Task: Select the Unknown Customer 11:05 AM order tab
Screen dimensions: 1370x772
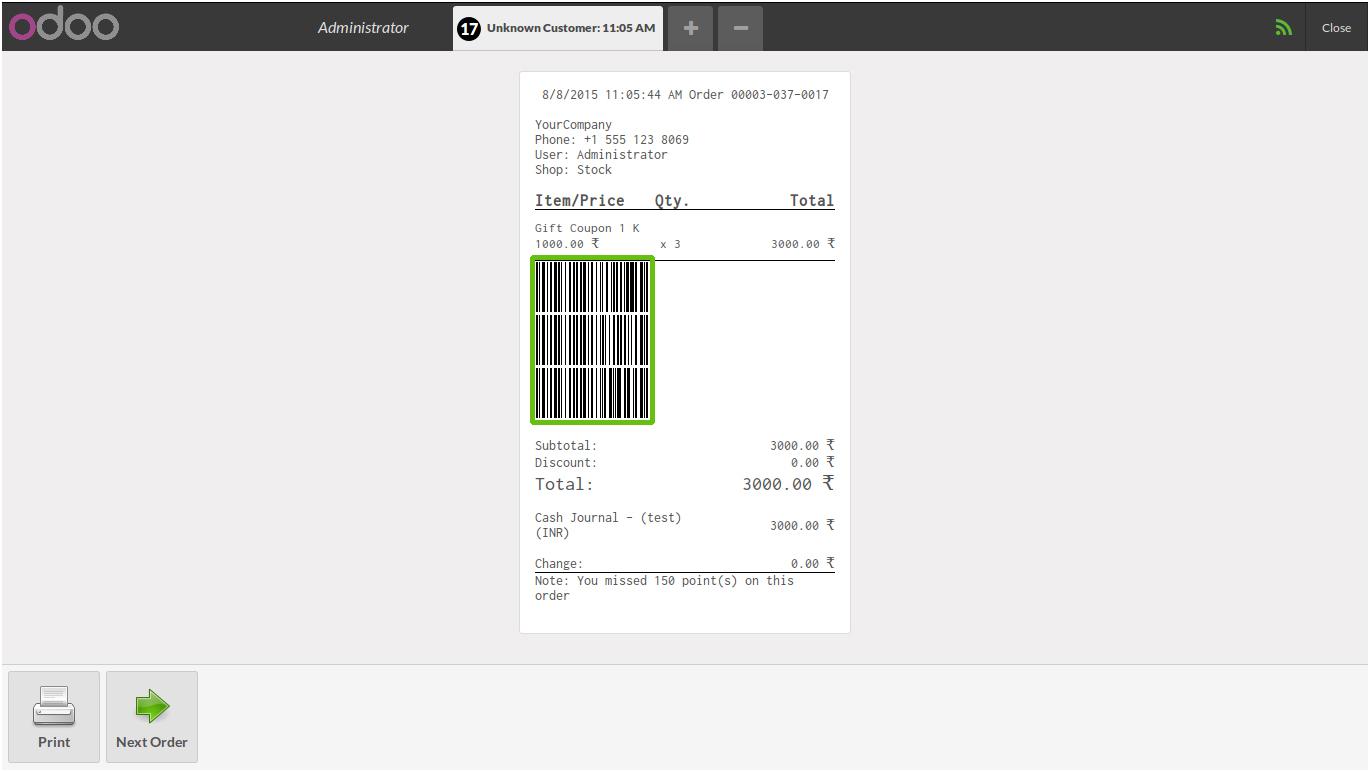Action: [558, 28]
